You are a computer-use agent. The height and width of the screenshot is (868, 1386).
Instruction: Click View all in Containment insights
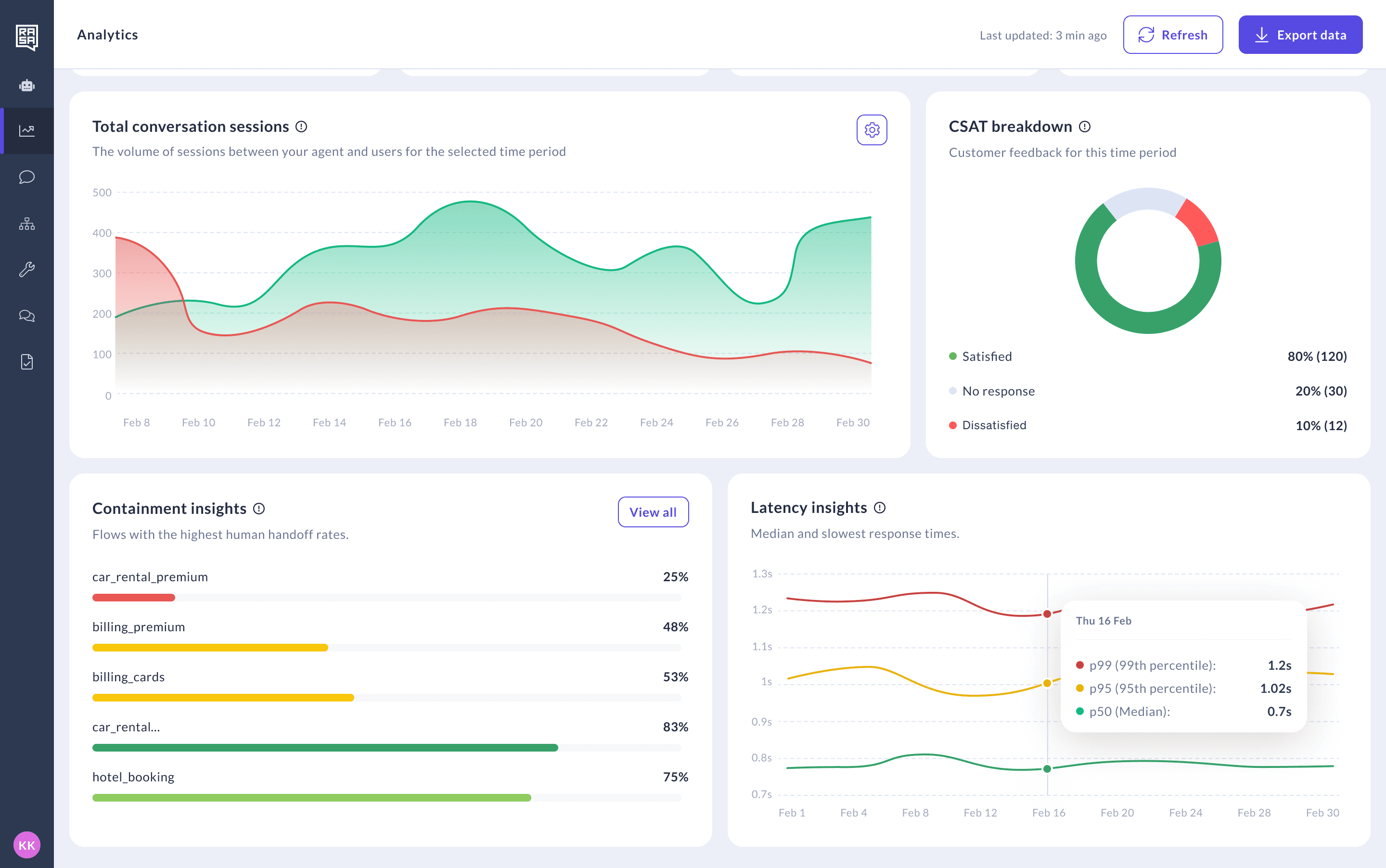[653, 512]
